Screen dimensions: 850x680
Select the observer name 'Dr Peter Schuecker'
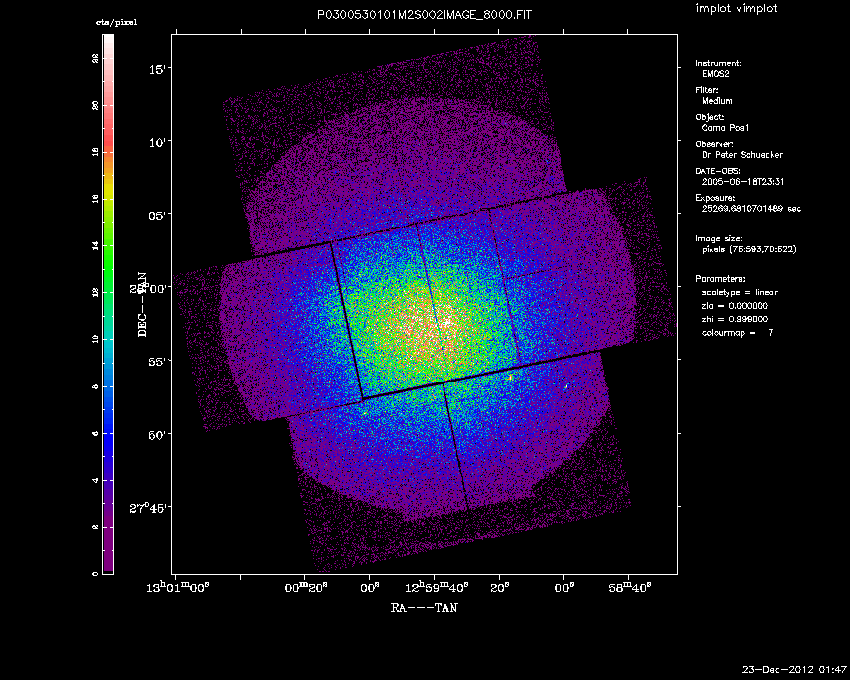coord(742,155)
